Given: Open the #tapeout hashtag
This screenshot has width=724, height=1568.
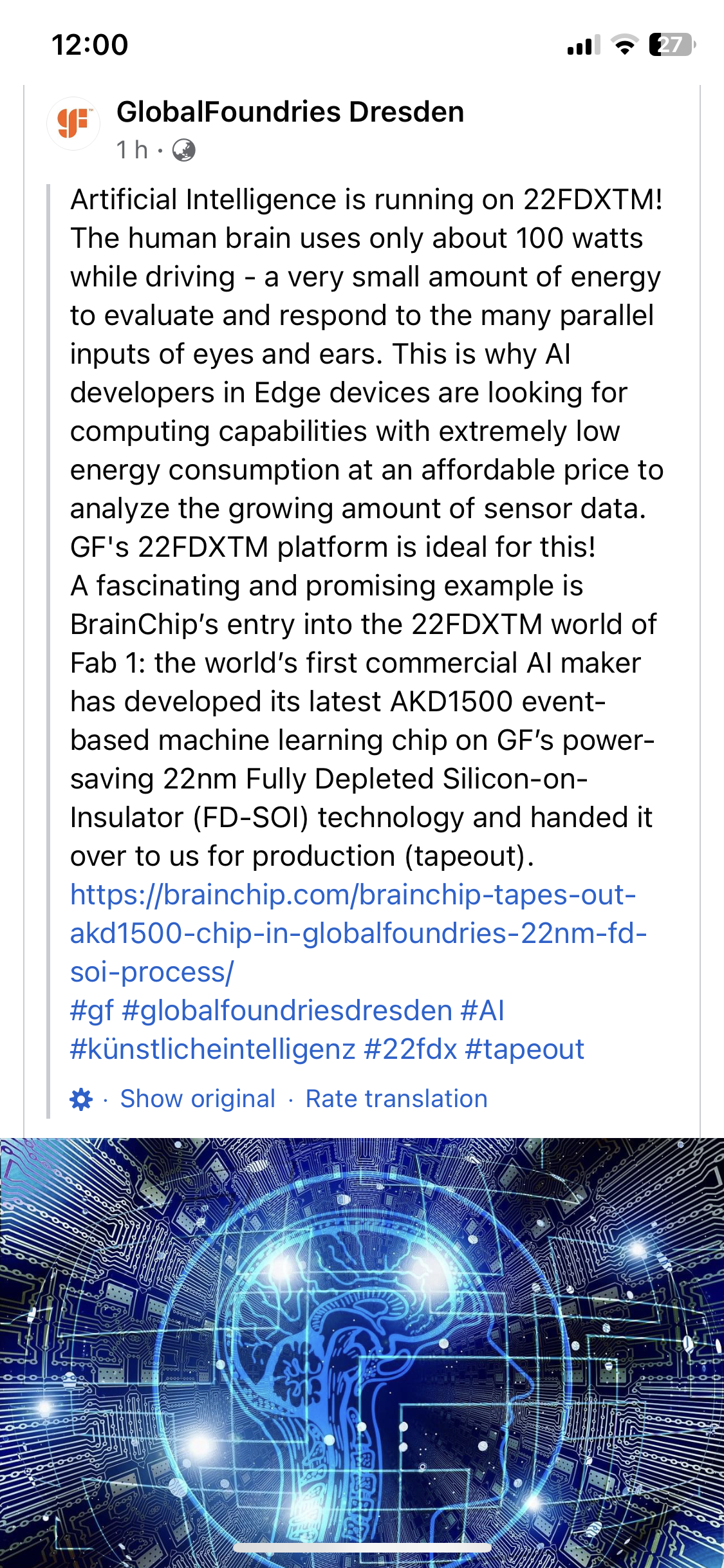Looking at the screenshot, I should tap(524, 1049).
